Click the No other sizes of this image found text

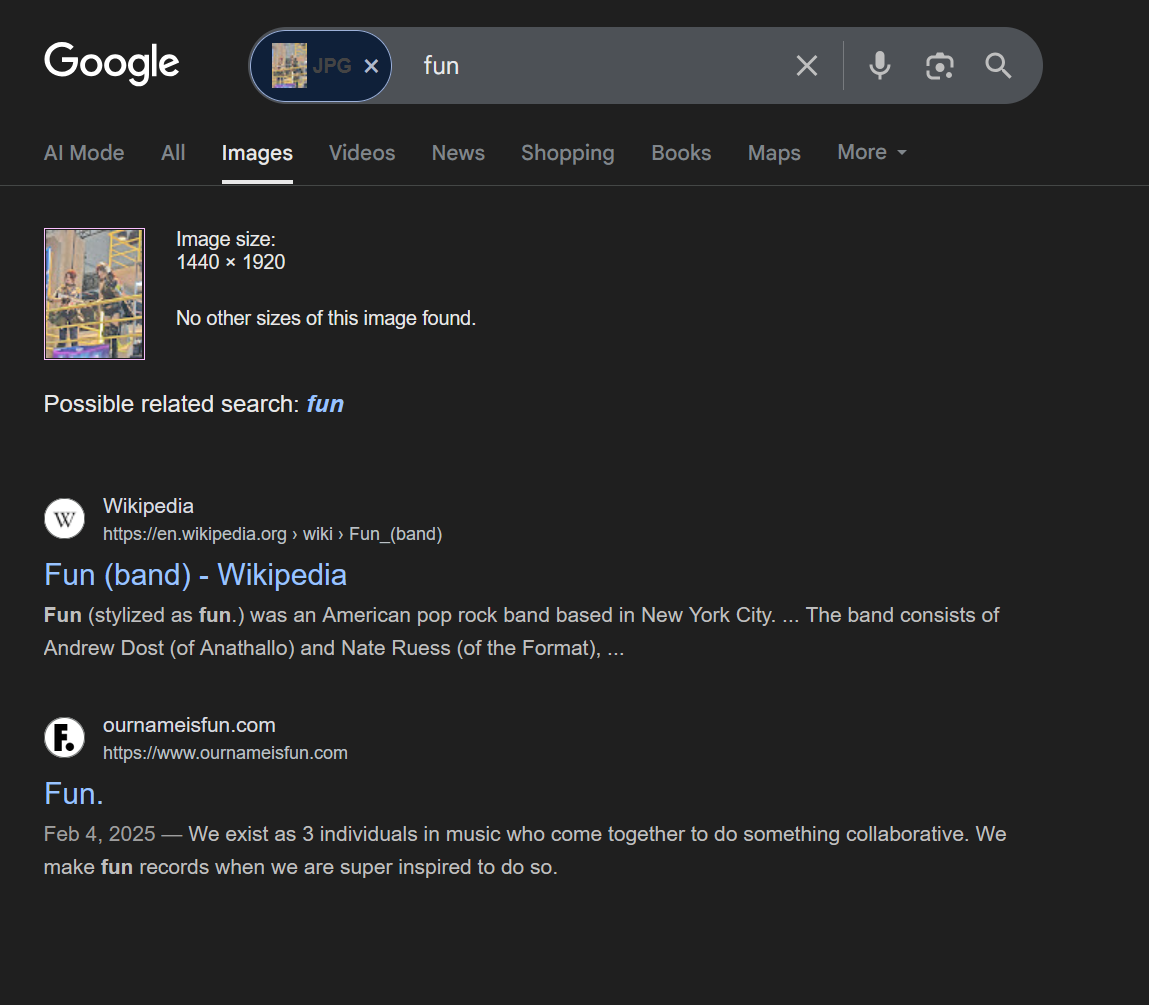(x=326, y=318)
